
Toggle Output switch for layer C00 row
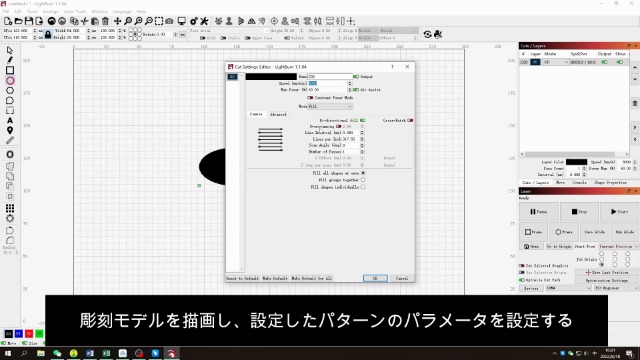click(x=604, y=62)
